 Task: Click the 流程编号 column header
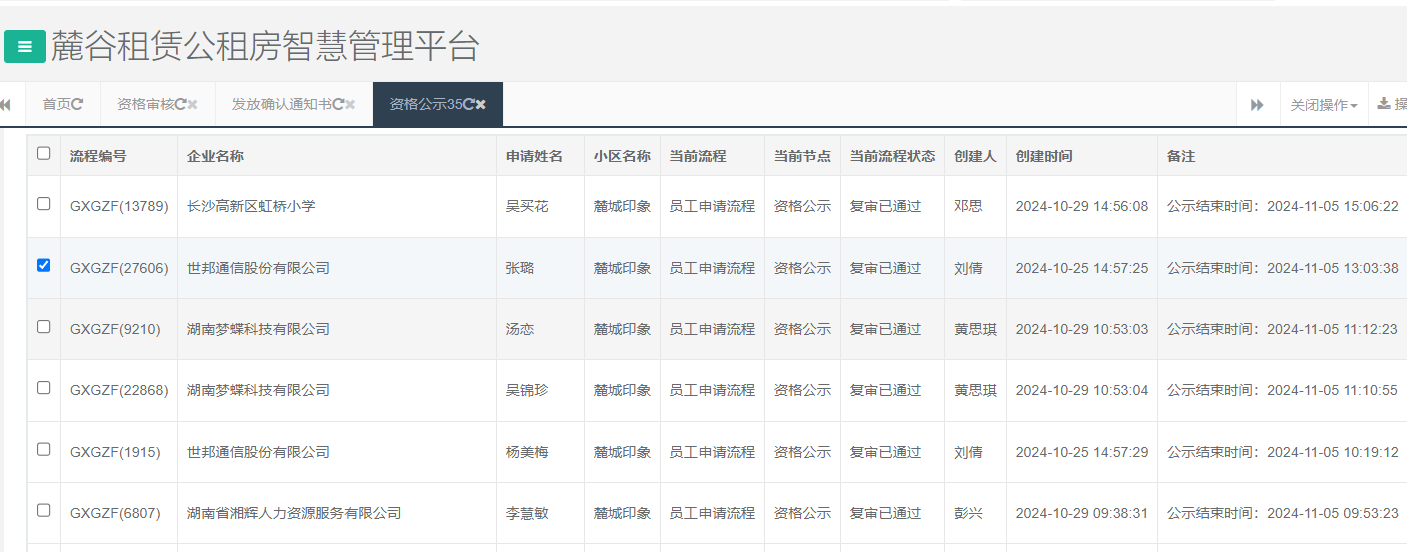click(x=98, y=156)
